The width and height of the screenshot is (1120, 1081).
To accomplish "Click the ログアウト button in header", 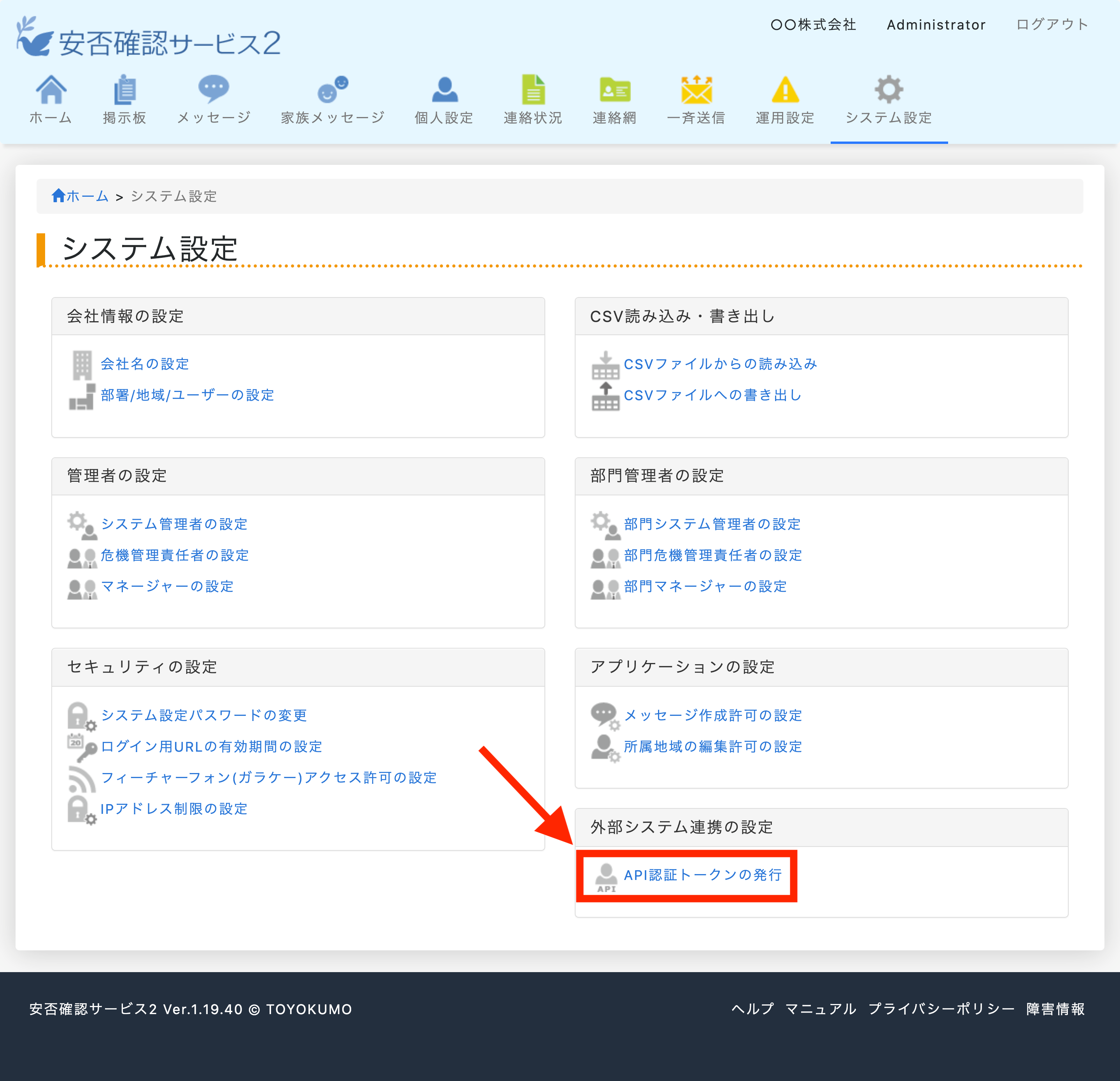I will pyautogui.click(x=1052, y=24).
